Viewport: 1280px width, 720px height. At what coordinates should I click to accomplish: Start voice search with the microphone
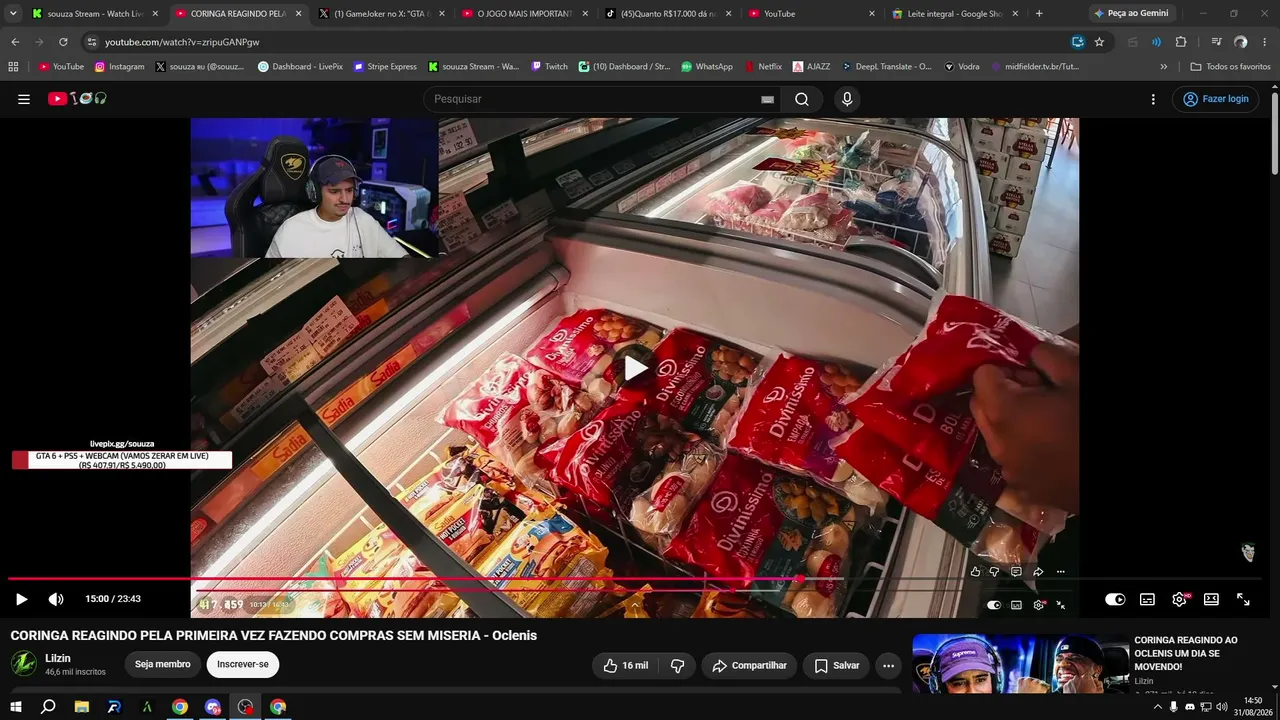[x=847, y=99]
